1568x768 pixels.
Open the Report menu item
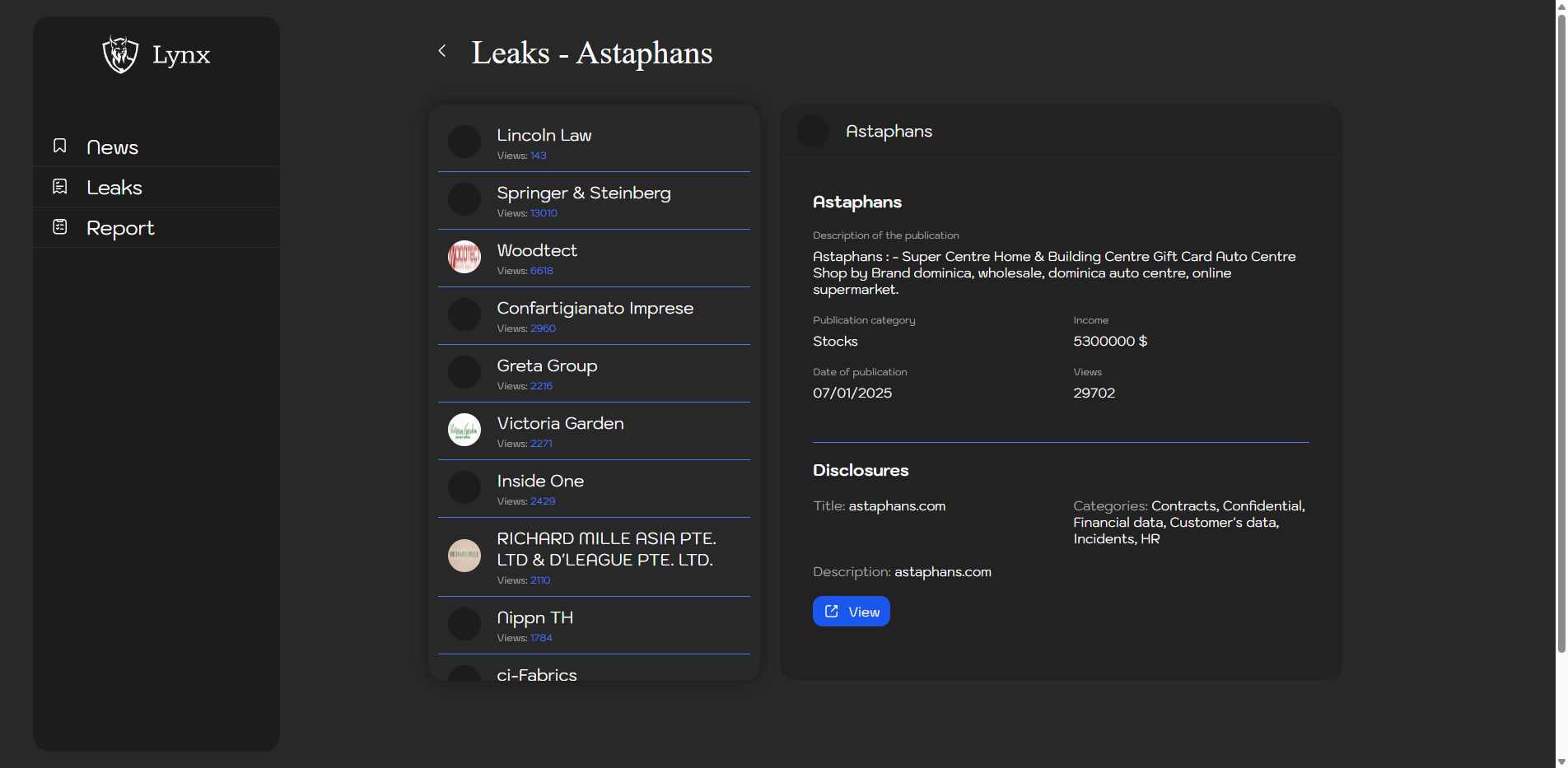coord(120,228)
